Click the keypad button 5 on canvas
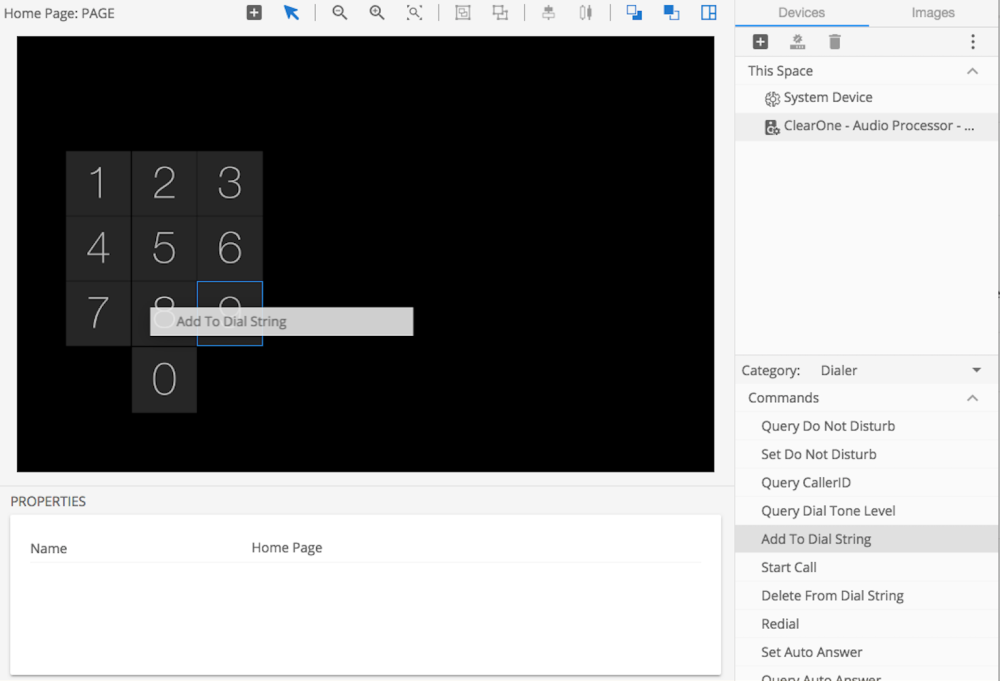The height and width of the screenshot is (681, 1000). (x=164, y=248)
